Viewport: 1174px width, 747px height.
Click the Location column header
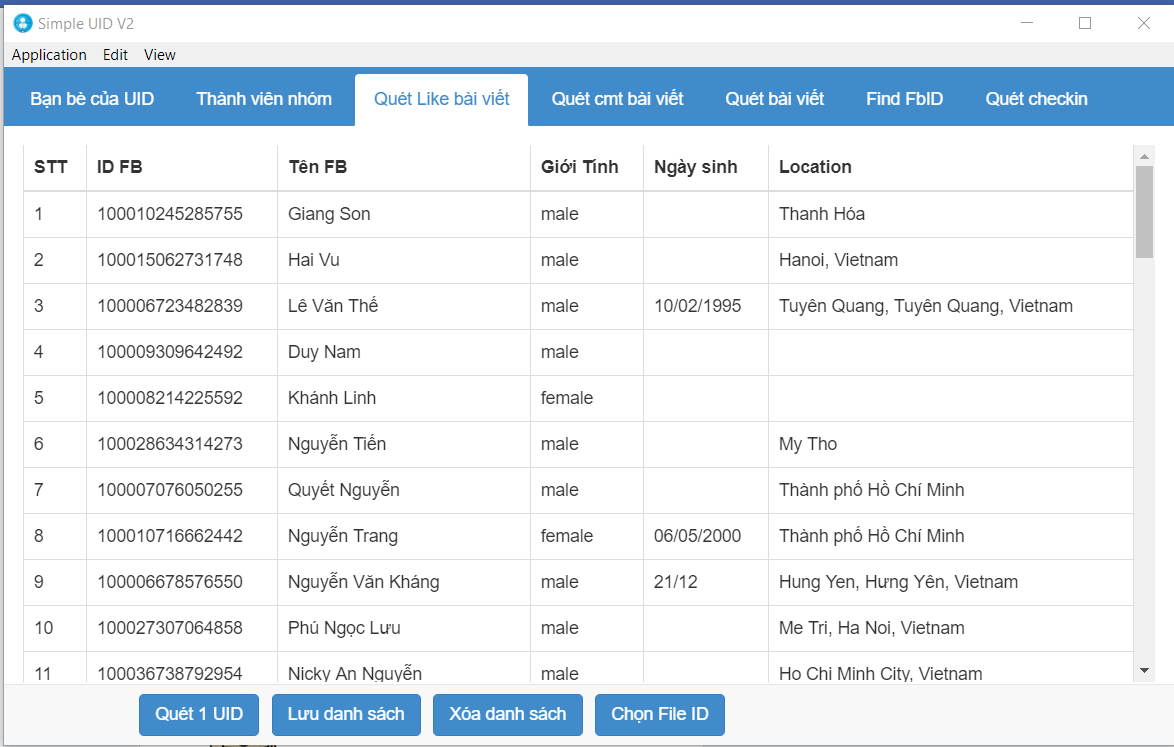951,168
